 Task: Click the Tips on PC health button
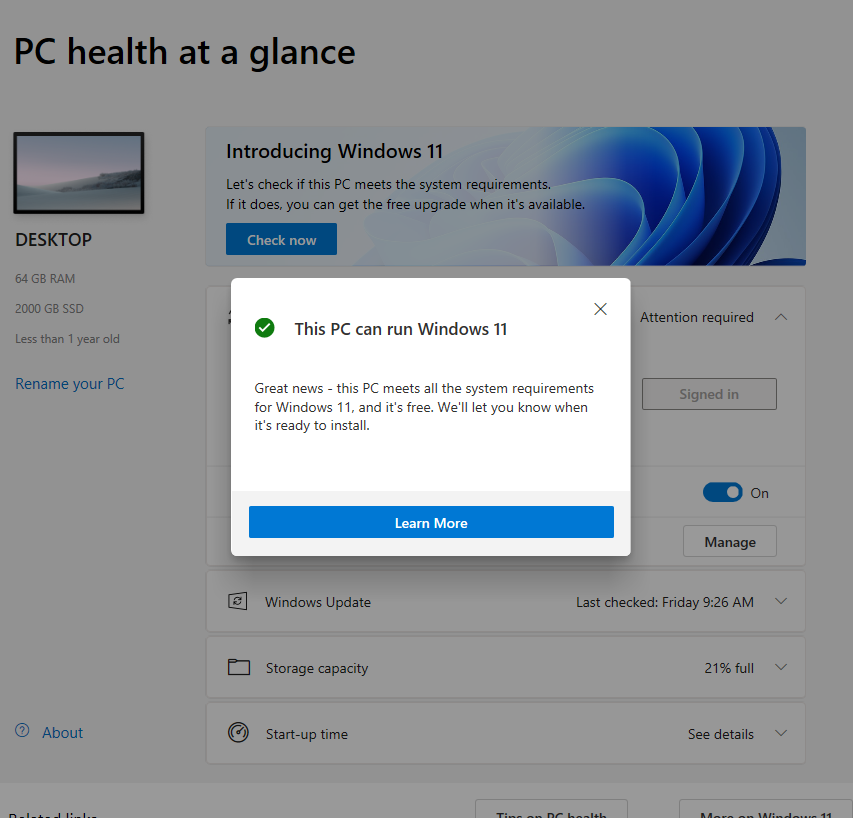[551, 809]
